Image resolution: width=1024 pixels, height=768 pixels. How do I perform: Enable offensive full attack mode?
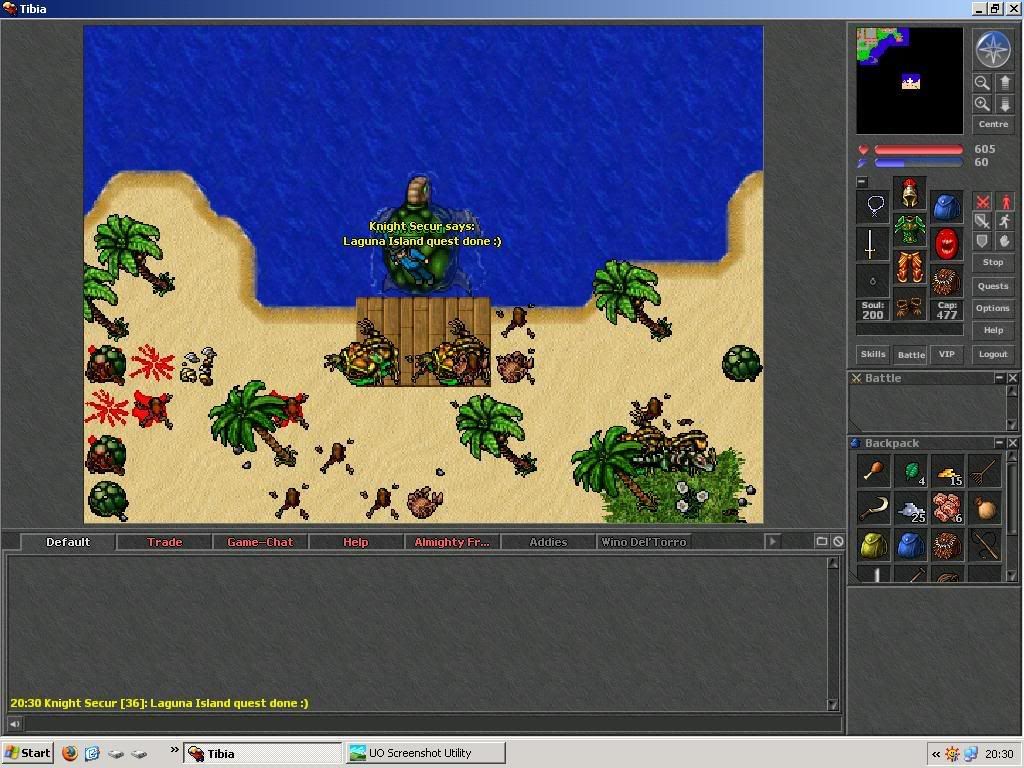pyautogui.click(x=982, y=202)
